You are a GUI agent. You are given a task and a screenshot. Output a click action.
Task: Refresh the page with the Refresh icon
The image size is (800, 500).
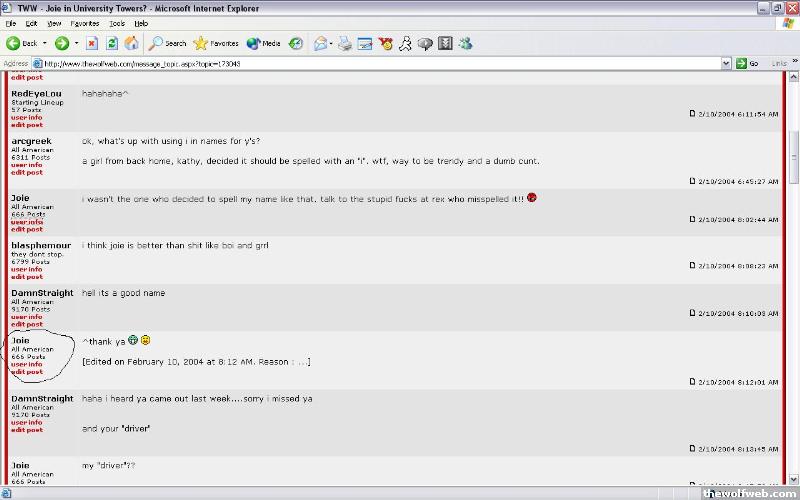click(x=112, y=43)
